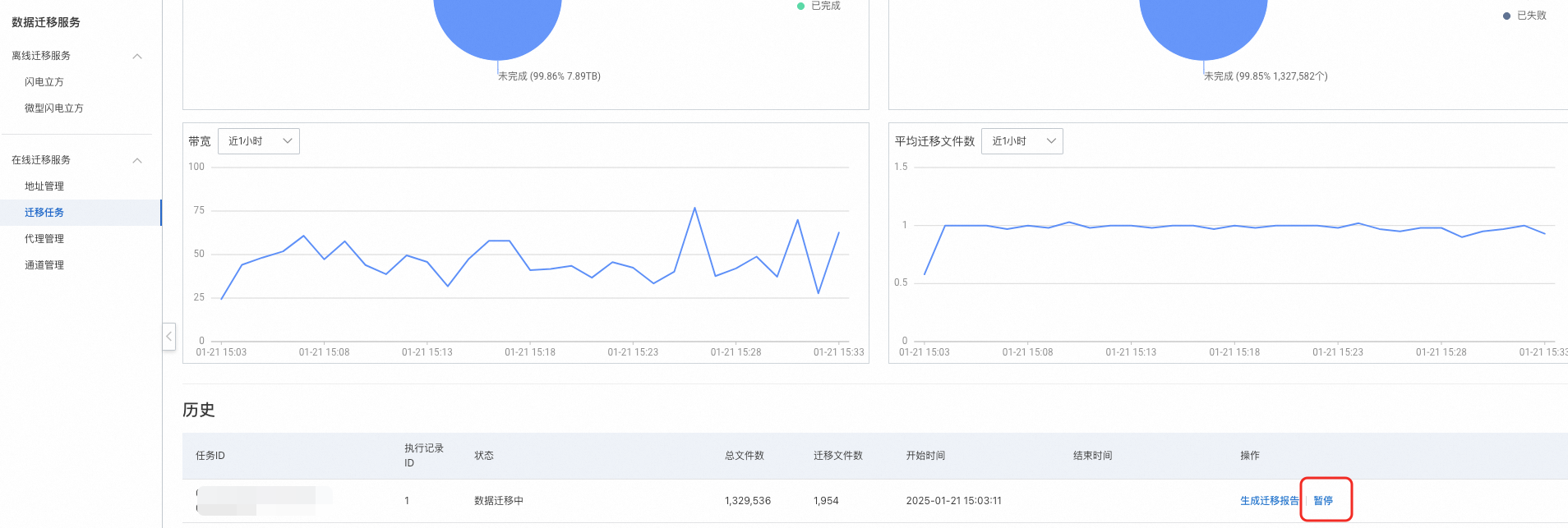Toggle 已完成 green legend marker

801,6
